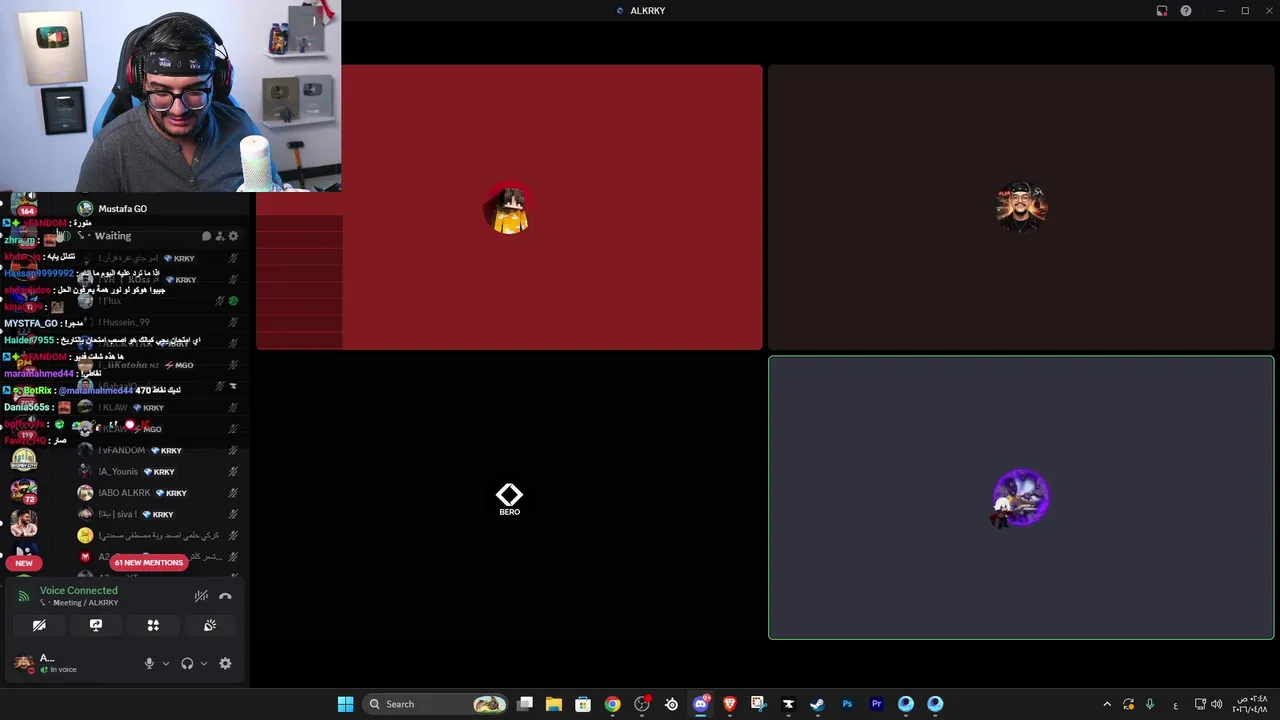Open Google Chrome from taskbar

click(x=612, y=704)
